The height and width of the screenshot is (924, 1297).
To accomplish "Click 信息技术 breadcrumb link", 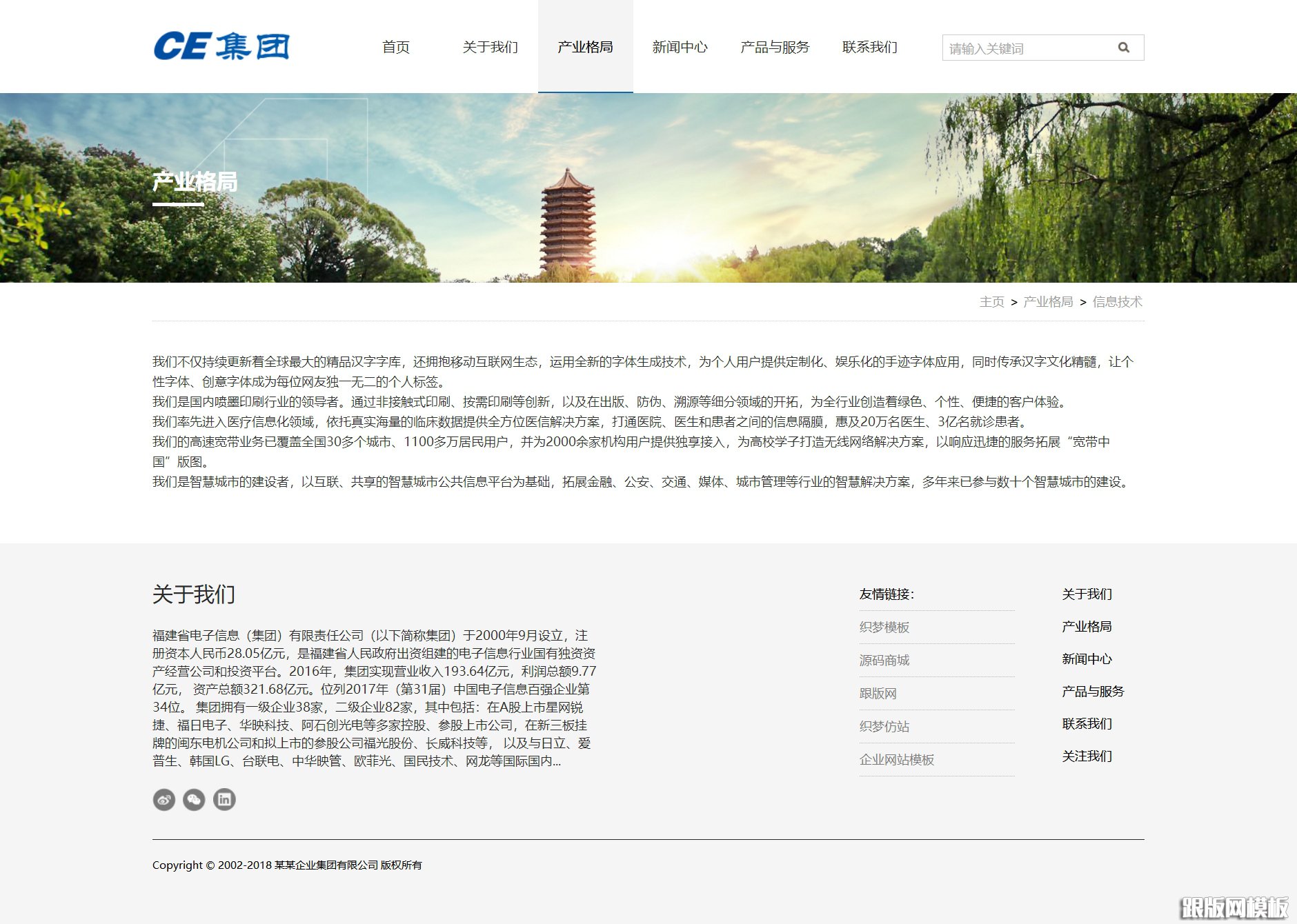I will pyautogui.click(x=1118, y=302).
